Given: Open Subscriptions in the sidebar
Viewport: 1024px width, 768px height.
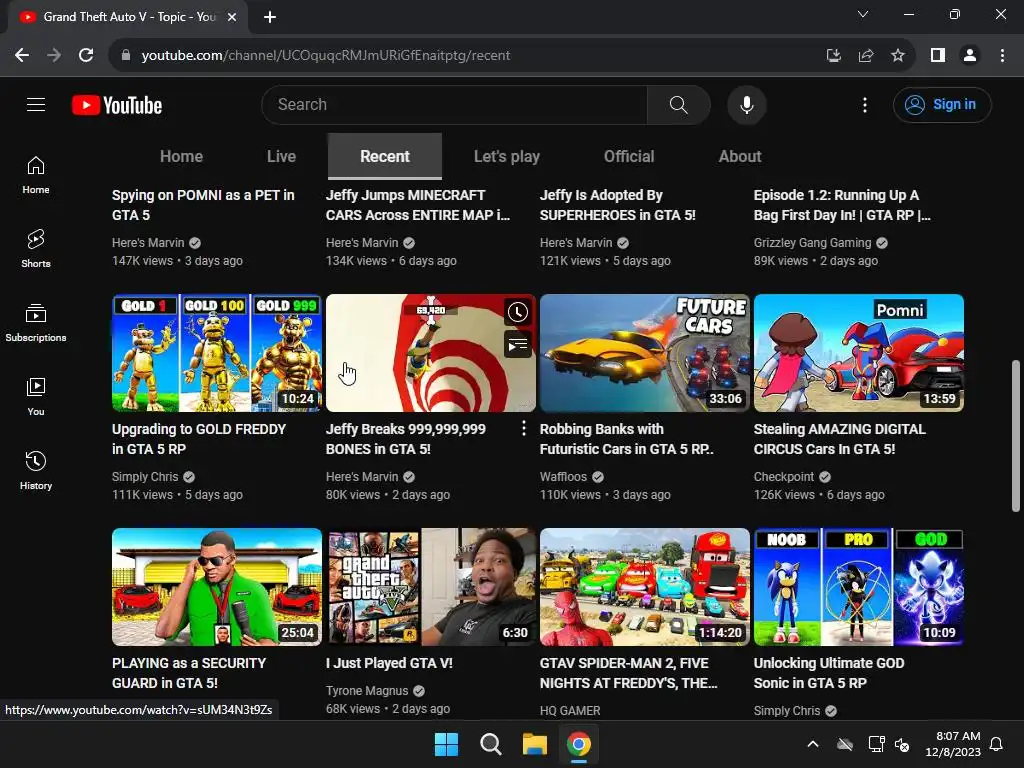Looking at the screenshot, I should (x=36, y=323).
